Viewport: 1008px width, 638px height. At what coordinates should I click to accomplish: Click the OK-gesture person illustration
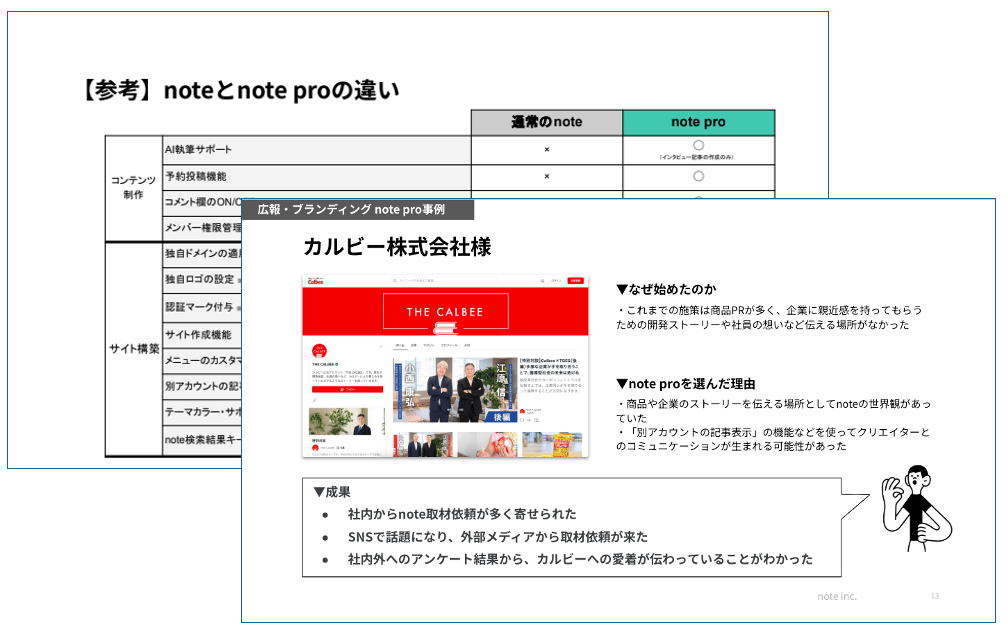[x=915, y=508]
